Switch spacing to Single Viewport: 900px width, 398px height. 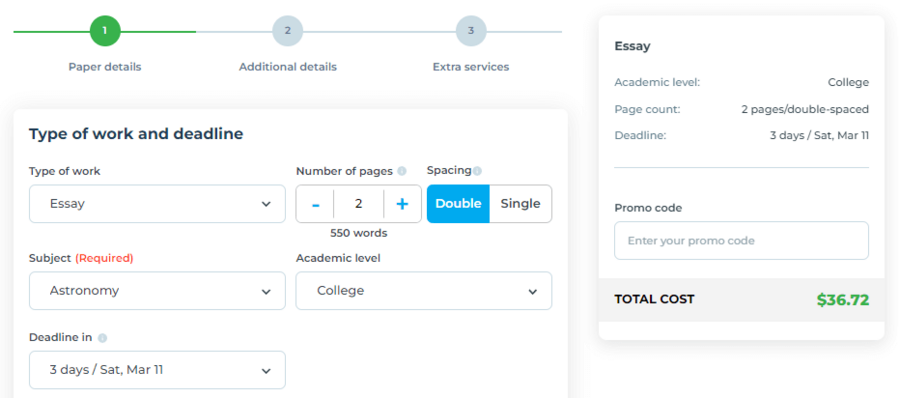(x=521, y=204)
